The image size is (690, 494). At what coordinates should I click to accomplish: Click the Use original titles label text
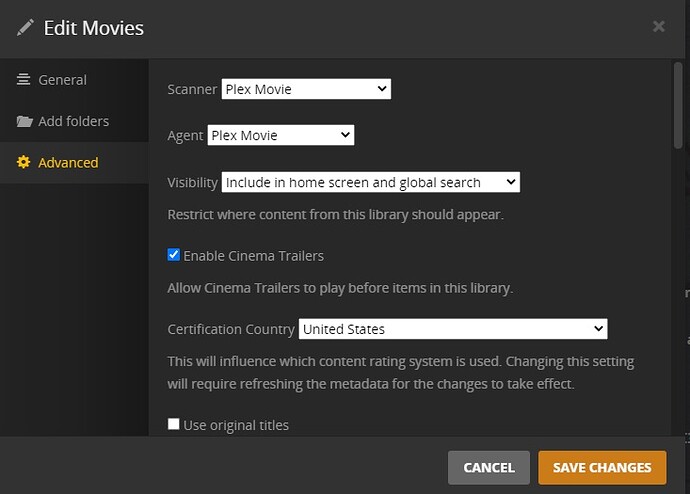(236, 425)
